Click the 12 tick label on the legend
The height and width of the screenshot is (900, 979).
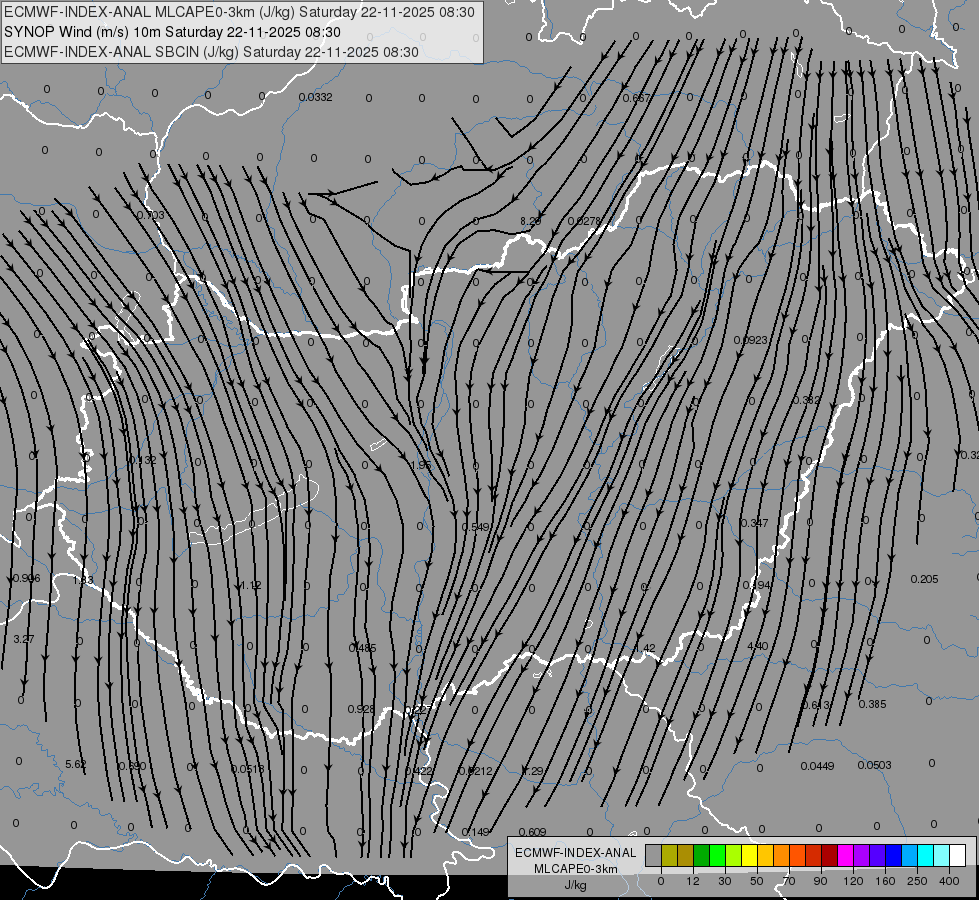[693, 881]
